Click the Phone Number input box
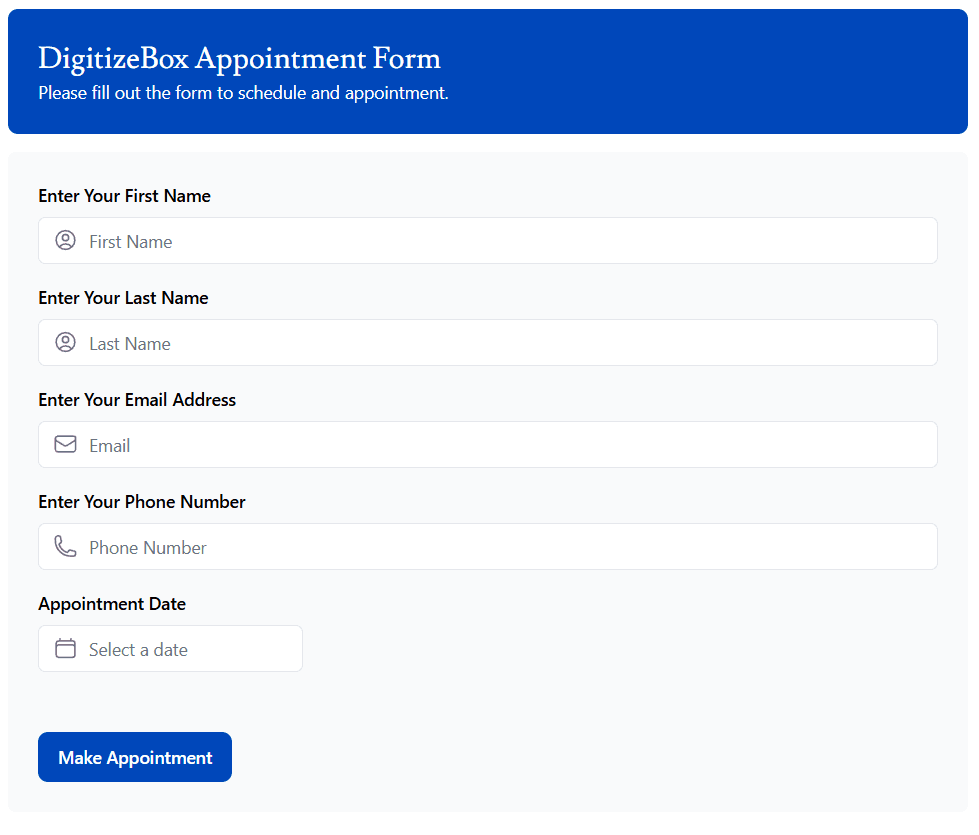The height and width of the screenshot is (835, 979). tap(400, 546)
